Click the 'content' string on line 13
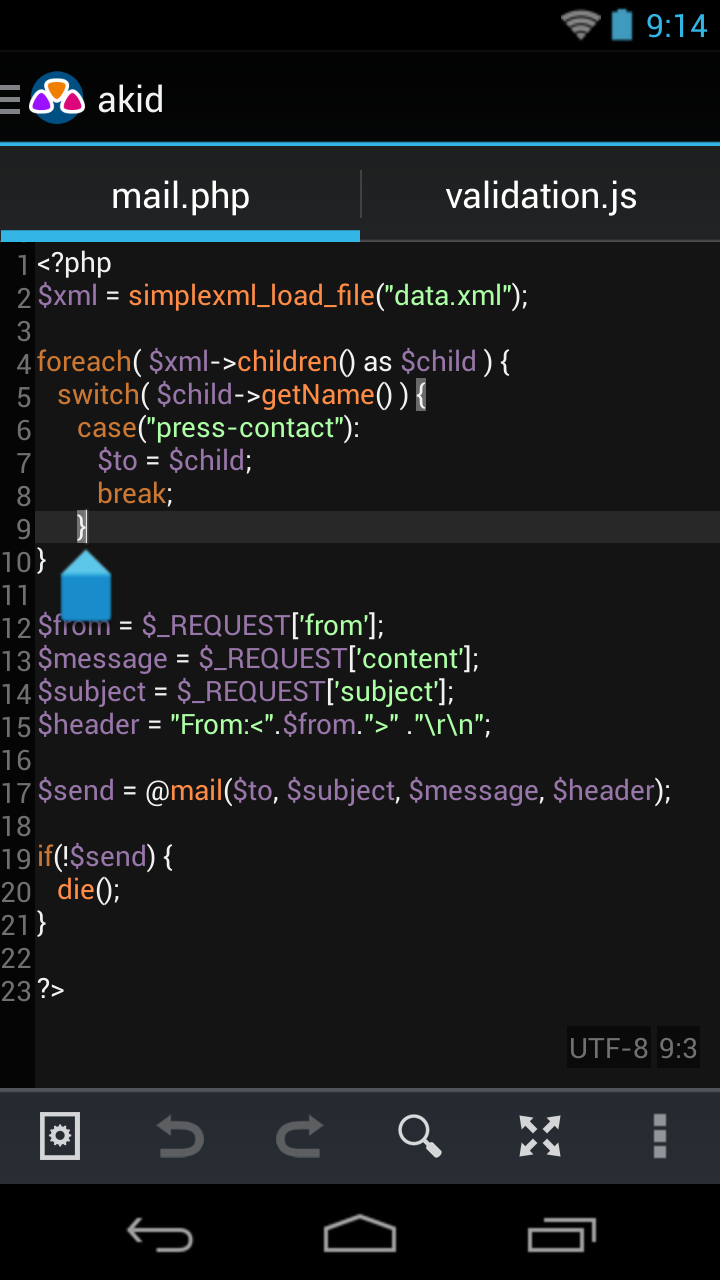This screenshot has width=720, height=1280. pyautogui.click(x=410, y=659)
